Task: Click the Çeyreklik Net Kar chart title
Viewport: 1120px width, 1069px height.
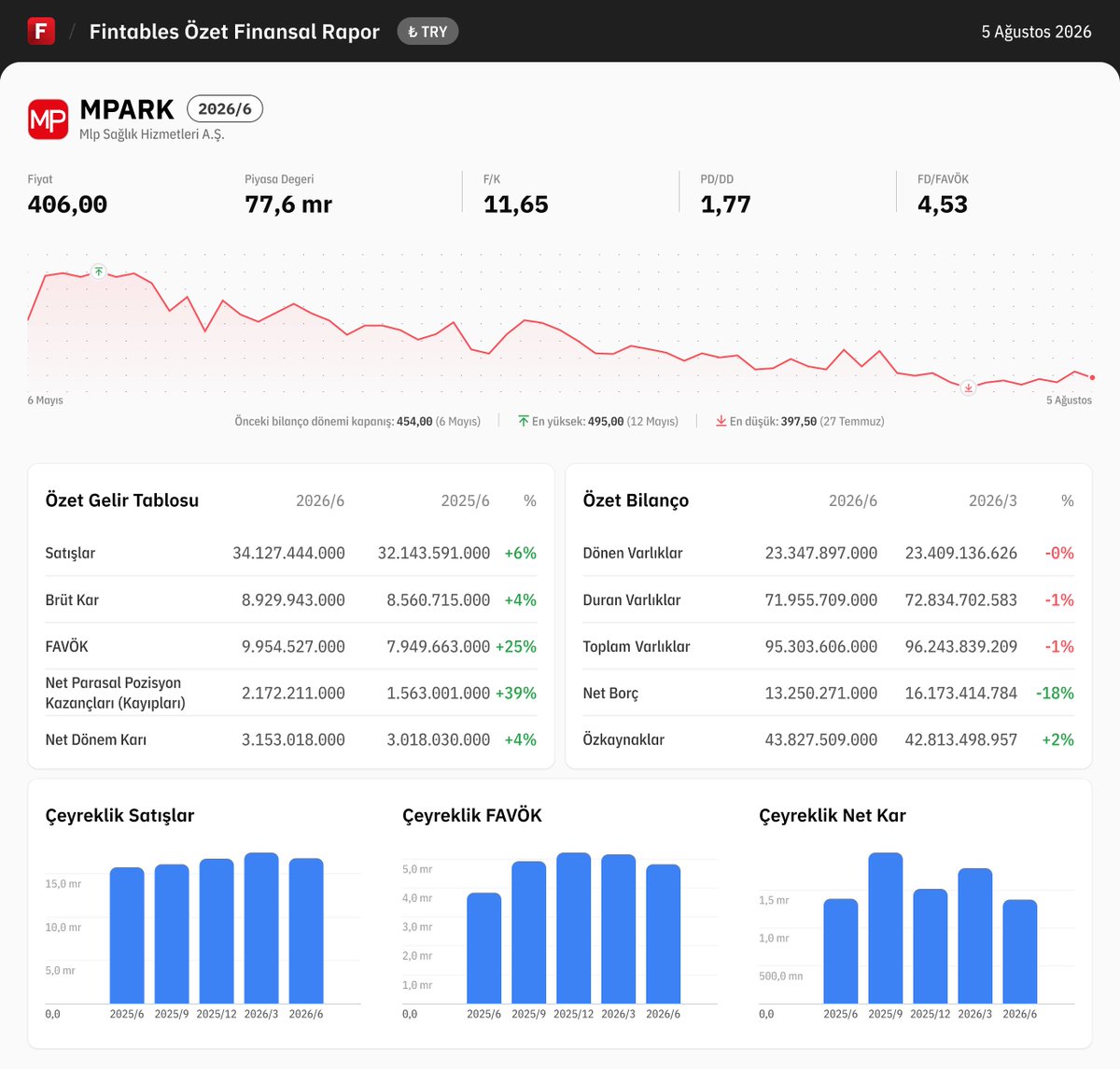Action: (833, 815)
